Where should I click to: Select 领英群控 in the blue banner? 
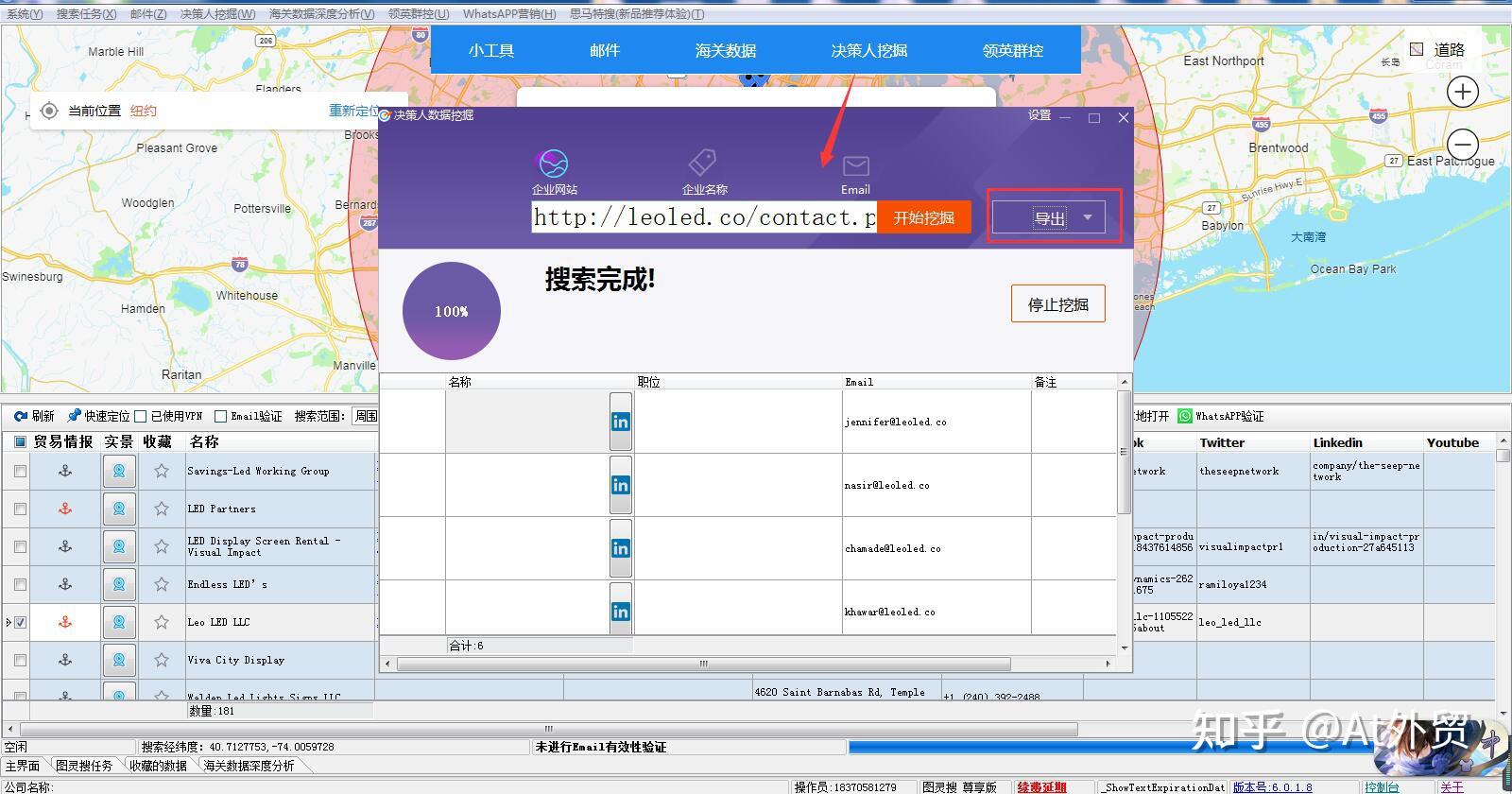tap(1013, 50)
